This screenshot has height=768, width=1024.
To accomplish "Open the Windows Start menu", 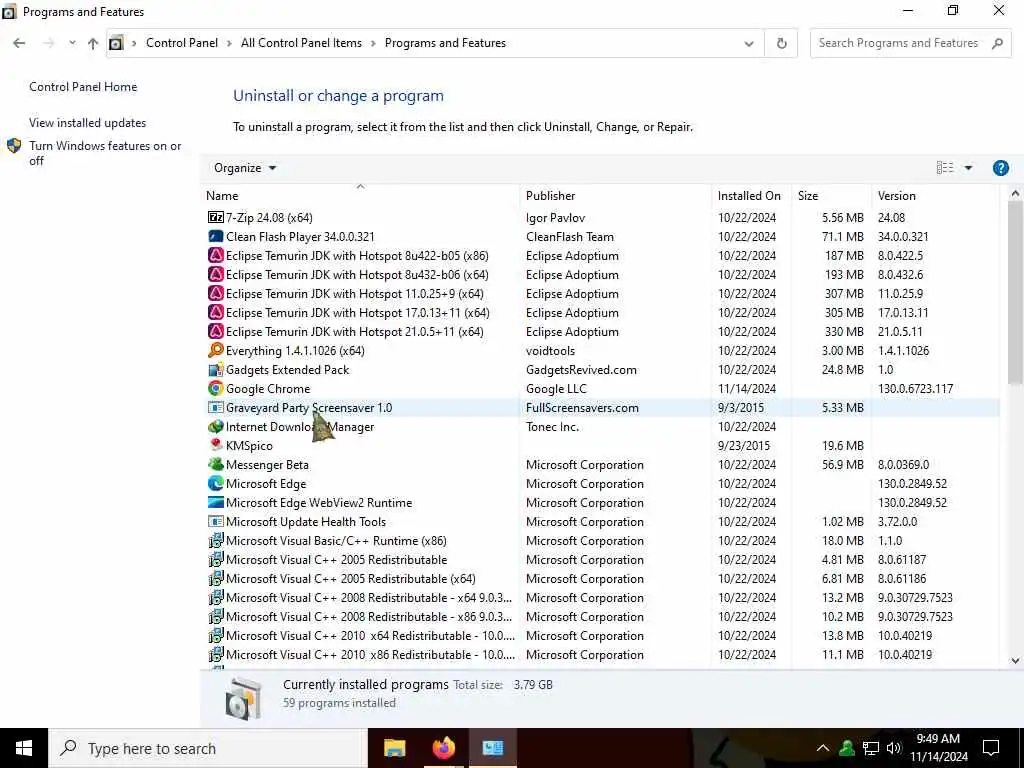I will pyautogui.click(x=24, y=748).
